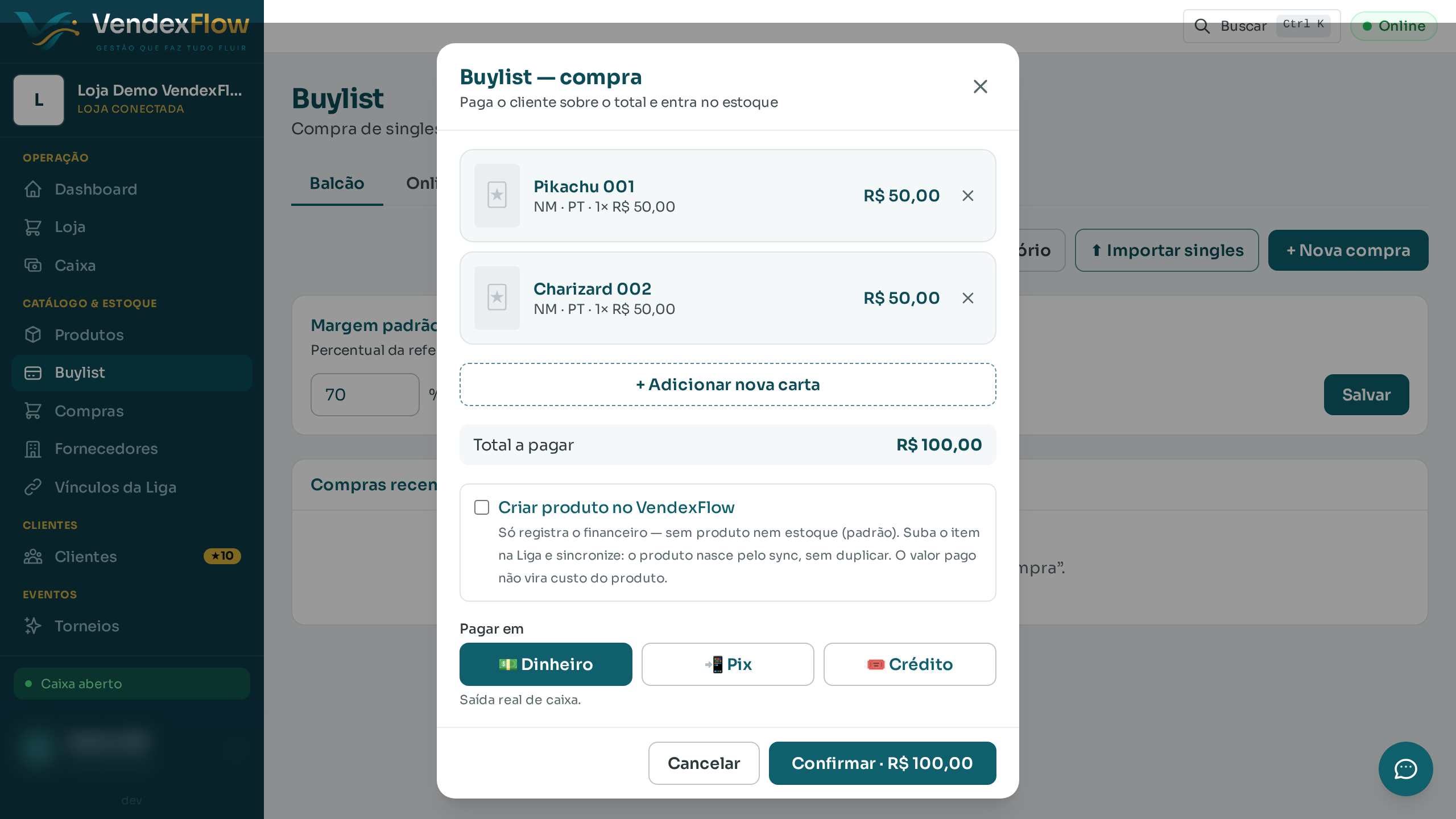The image size is (1456, 819).
Task: Remove Charizard 002 from the list
Action: tap(968, 298)
